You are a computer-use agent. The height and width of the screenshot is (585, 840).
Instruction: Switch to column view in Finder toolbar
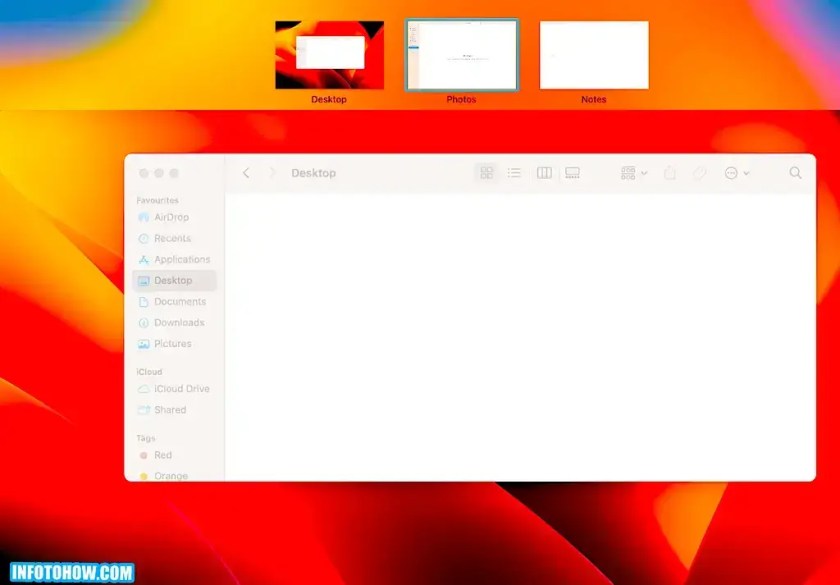(x=543, y=172)
